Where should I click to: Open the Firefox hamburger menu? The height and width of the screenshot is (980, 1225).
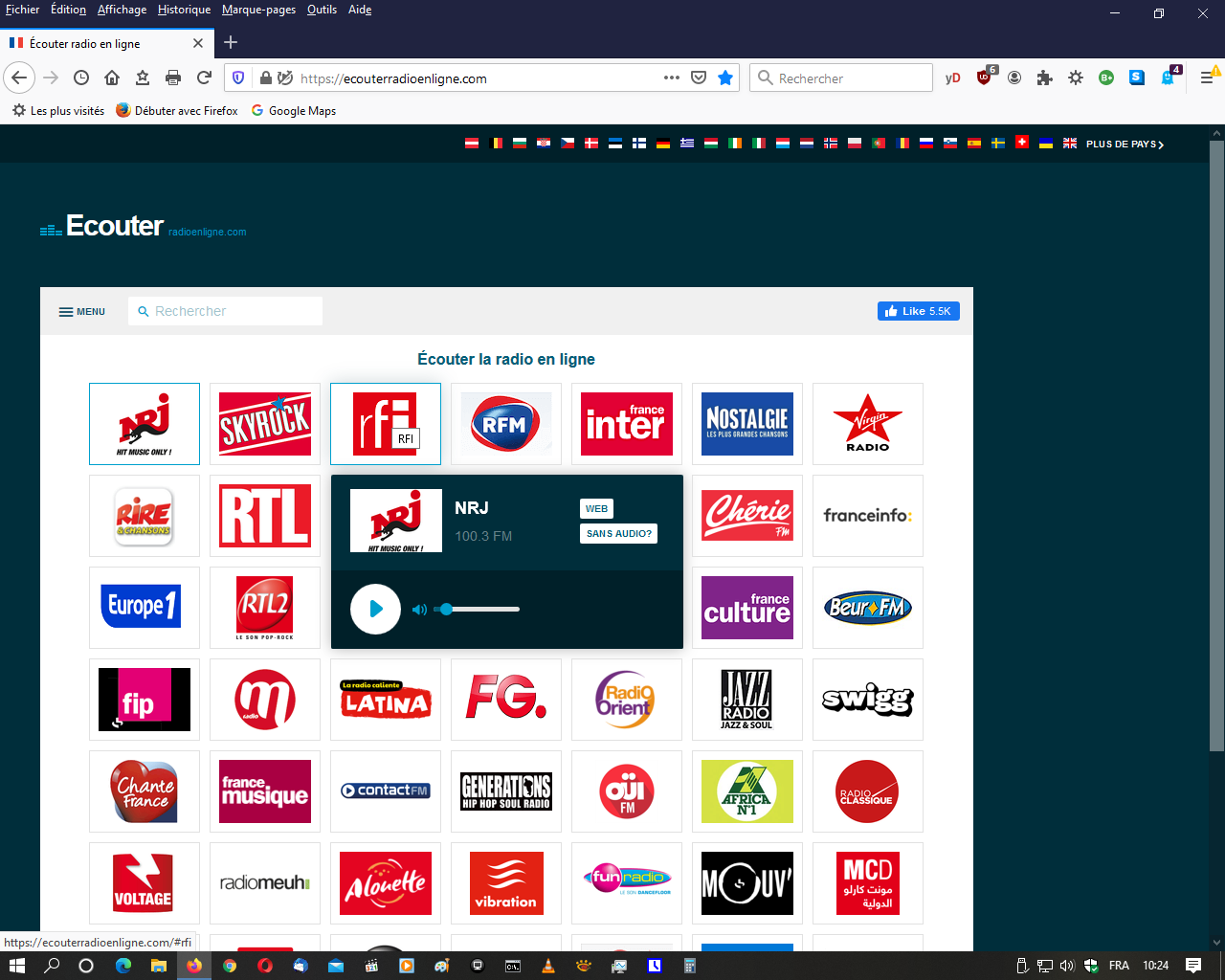point(1207,78)
